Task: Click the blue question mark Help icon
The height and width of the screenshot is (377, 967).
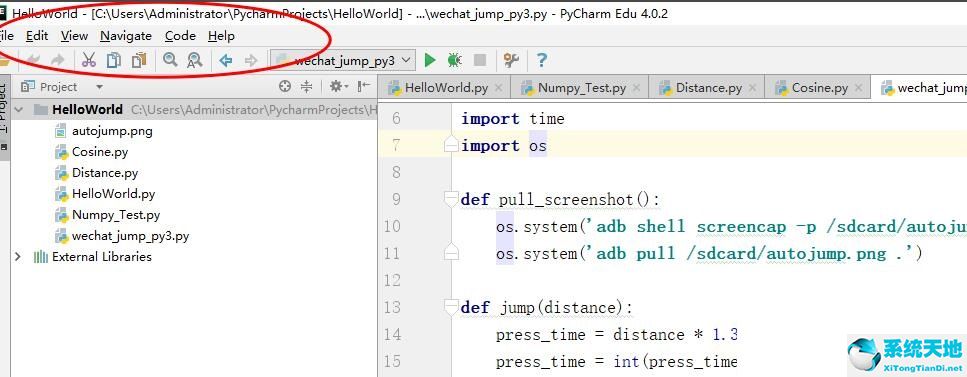Action: [x=541, y=60]
